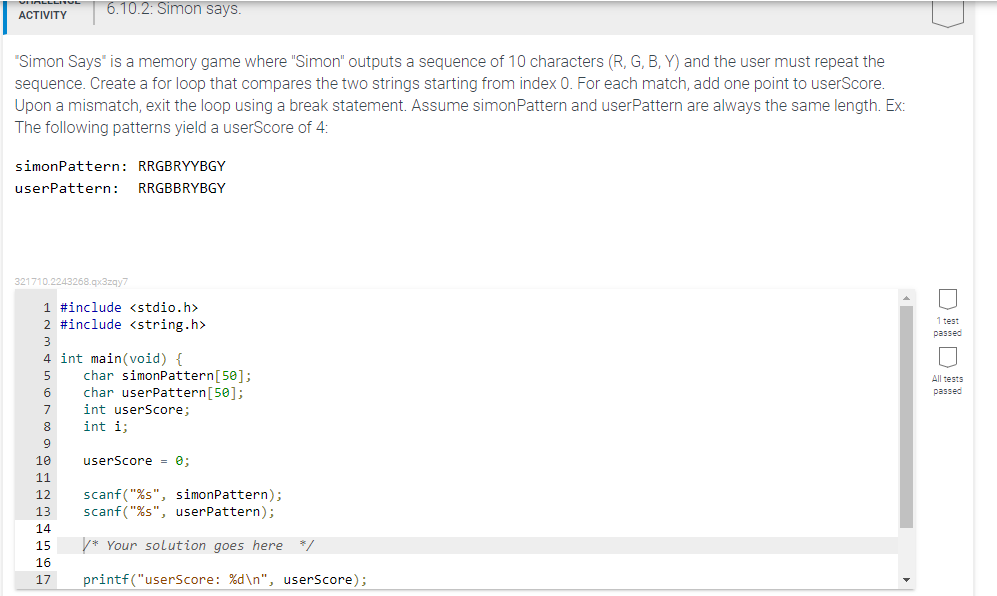Click the 'char simonPattern[50];' line
This screenshot has height=596, width=997.
click(167, 376)
